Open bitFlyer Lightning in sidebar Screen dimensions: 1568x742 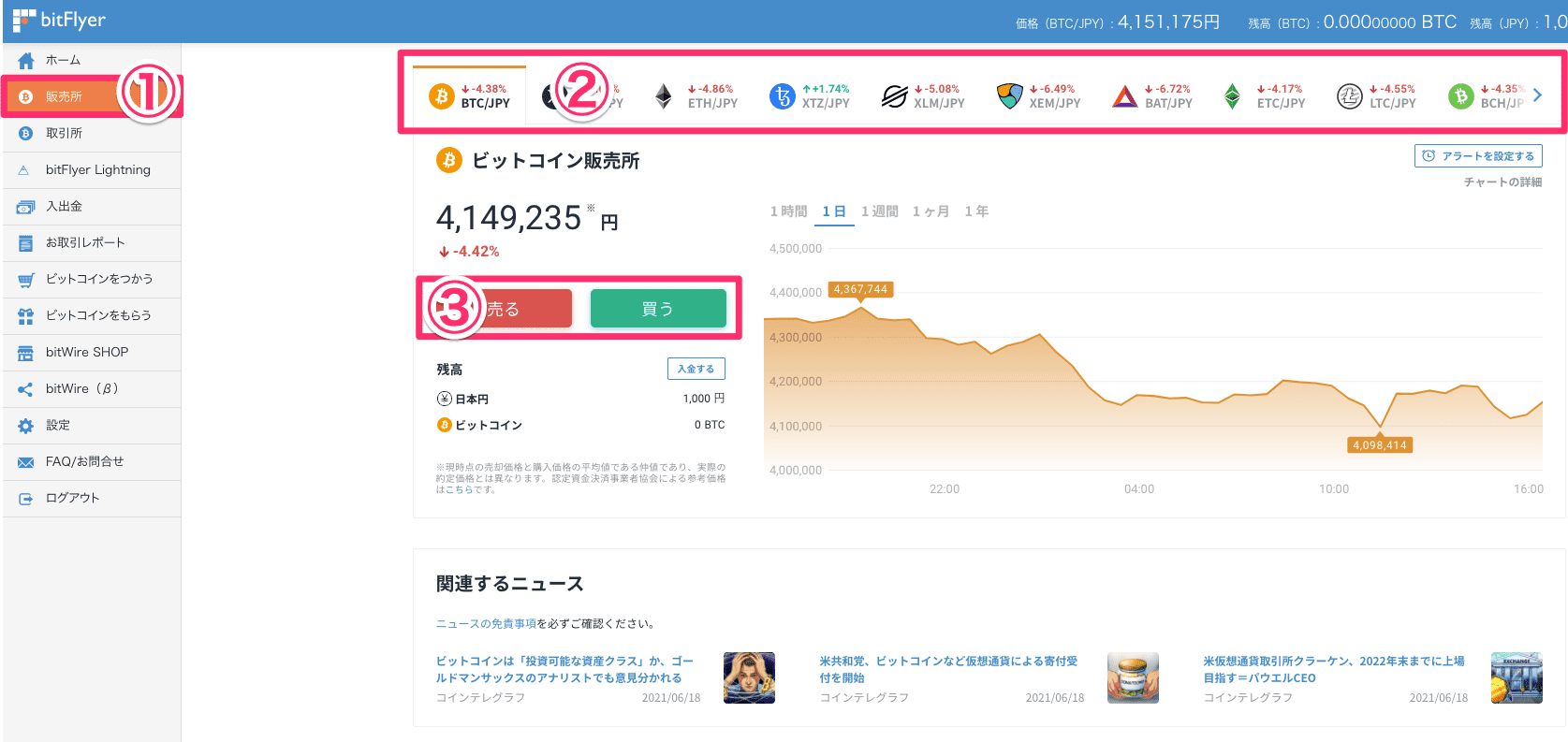[x=92, y=169]
